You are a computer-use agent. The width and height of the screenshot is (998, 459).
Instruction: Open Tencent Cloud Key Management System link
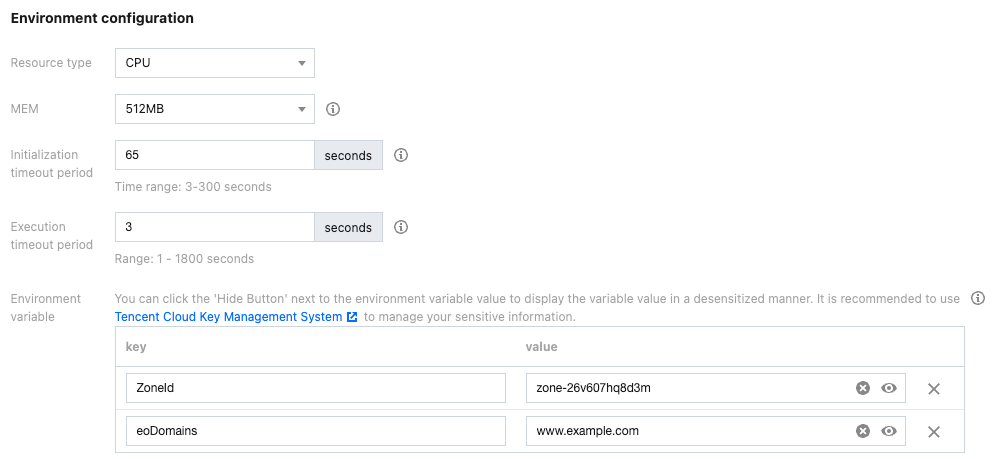pyautogui.click(x=229, y=317)
